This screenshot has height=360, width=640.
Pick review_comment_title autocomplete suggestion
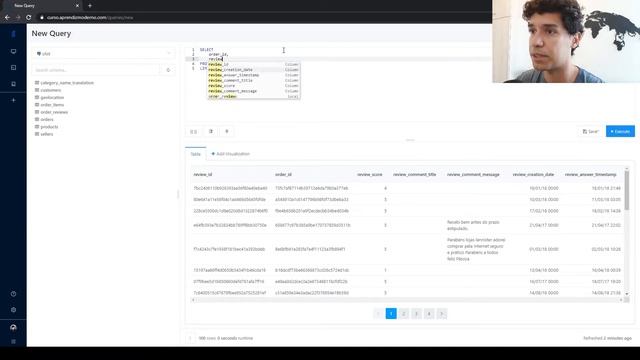pyautogui.click(x=253, y=80)
